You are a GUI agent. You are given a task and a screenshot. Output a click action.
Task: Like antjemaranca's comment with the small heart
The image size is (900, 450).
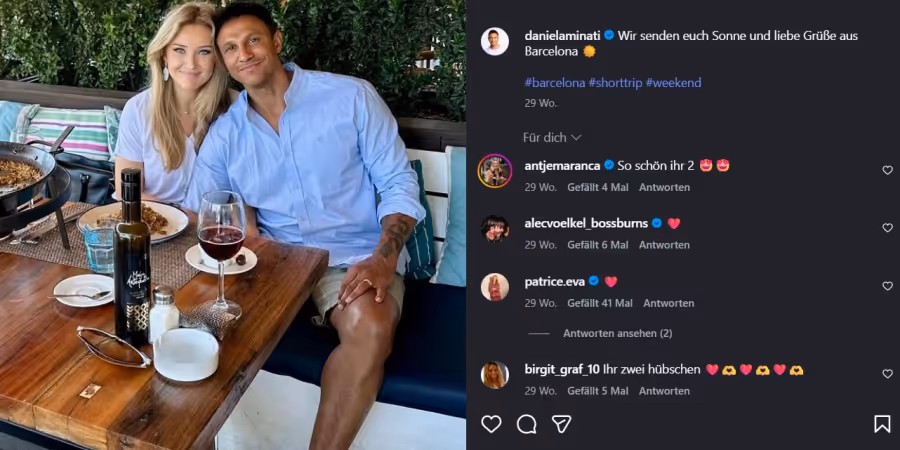887,170
